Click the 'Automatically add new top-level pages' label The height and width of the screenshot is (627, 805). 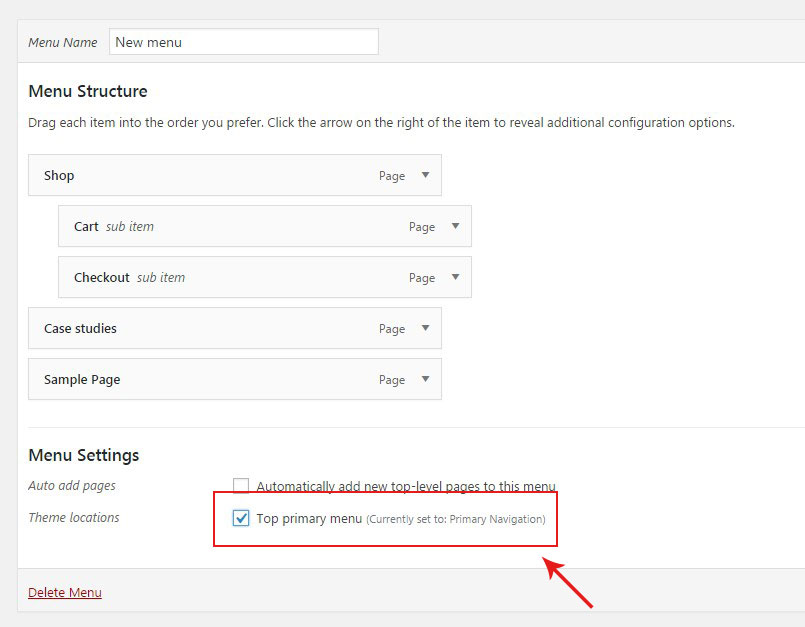point(406,486)
